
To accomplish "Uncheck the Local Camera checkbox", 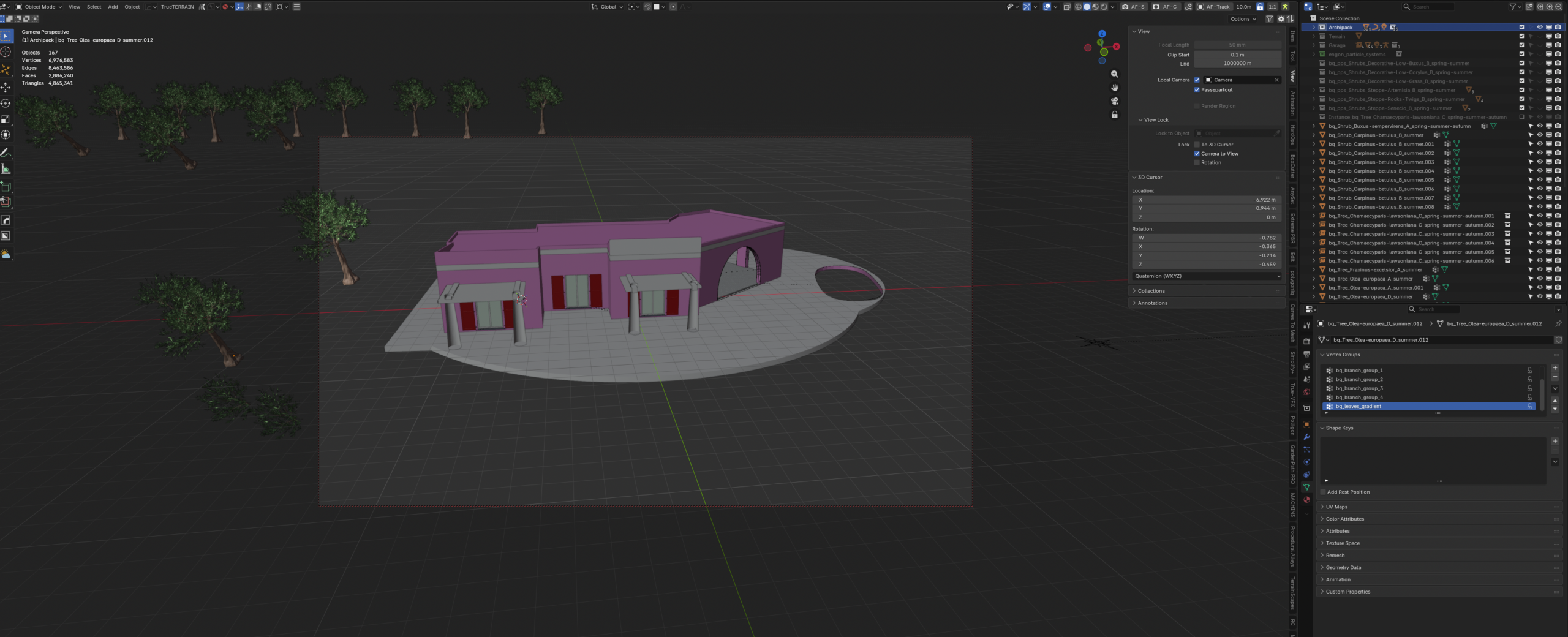I will pos(1197,80).
